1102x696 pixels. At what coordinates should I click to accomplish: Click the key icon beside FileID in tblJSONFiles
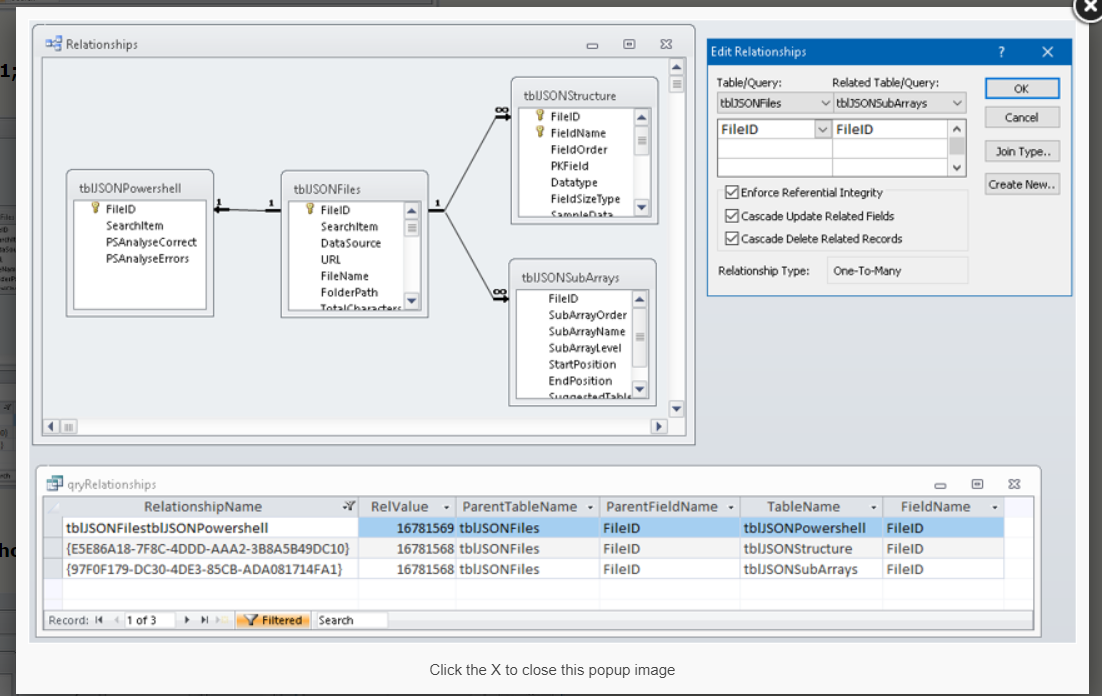point(310,210)
